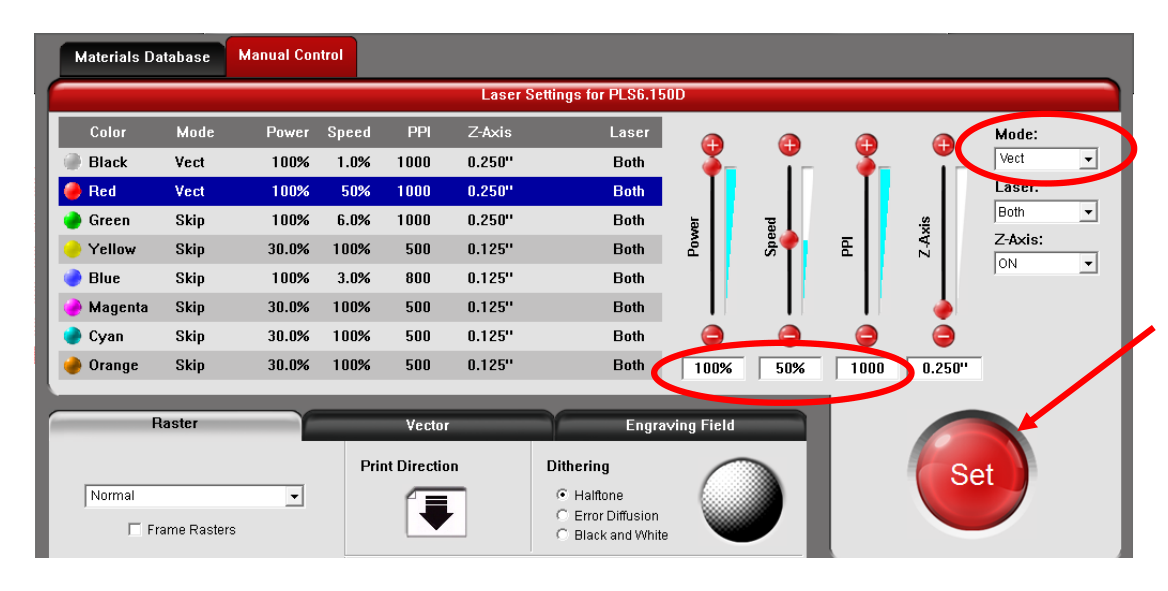Click the Red color ball icon

(72, 191)
